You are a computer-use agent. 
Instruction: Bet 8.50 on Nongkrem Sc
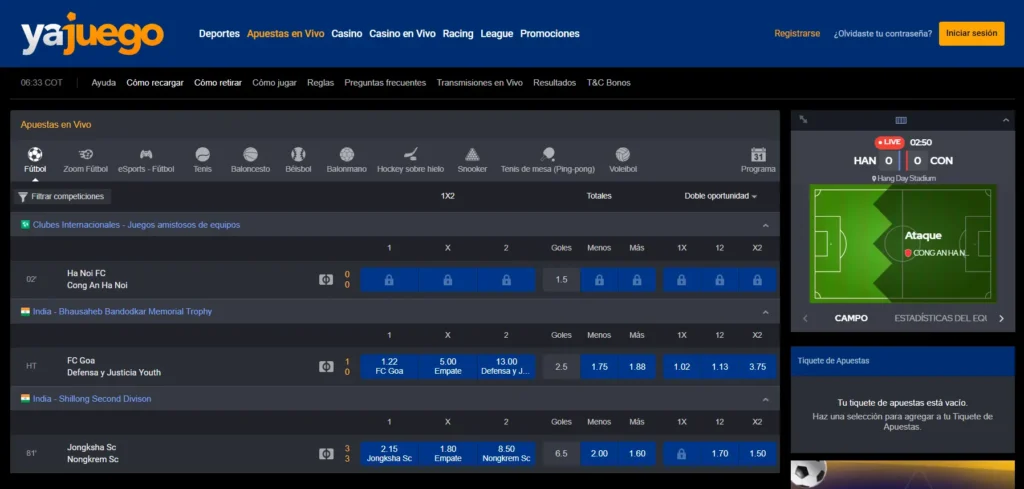click(506, 453)
